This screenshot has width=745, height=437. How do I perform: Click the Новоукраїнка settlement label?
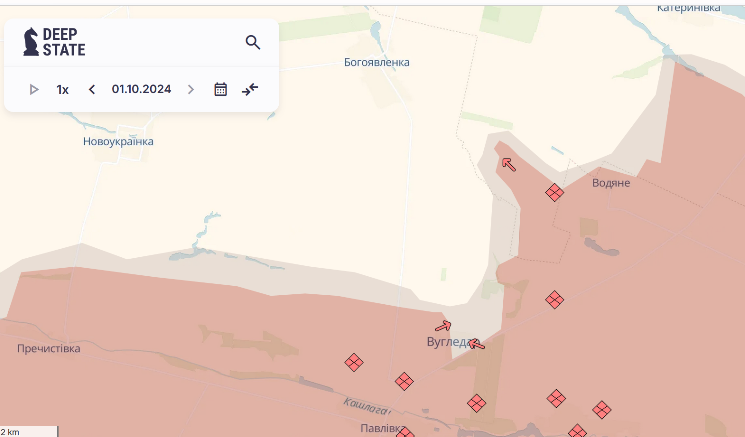(x=118, y=142)
